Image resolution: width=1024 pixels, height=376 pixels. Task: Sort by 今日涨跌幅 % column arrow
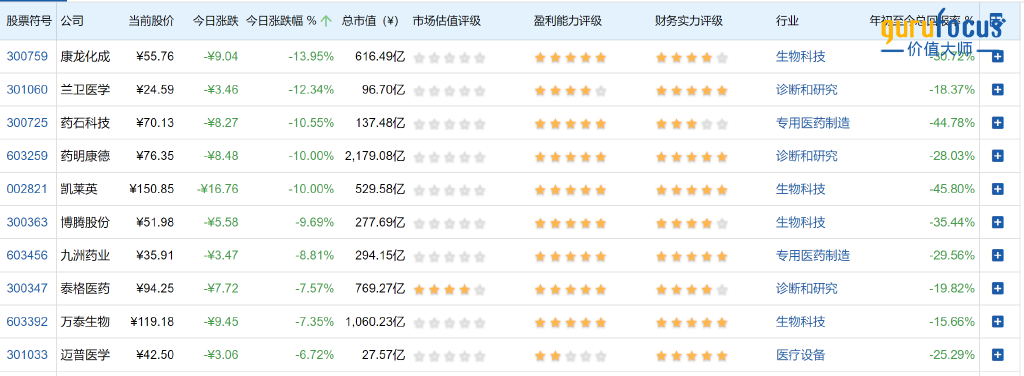pos(326,21)
